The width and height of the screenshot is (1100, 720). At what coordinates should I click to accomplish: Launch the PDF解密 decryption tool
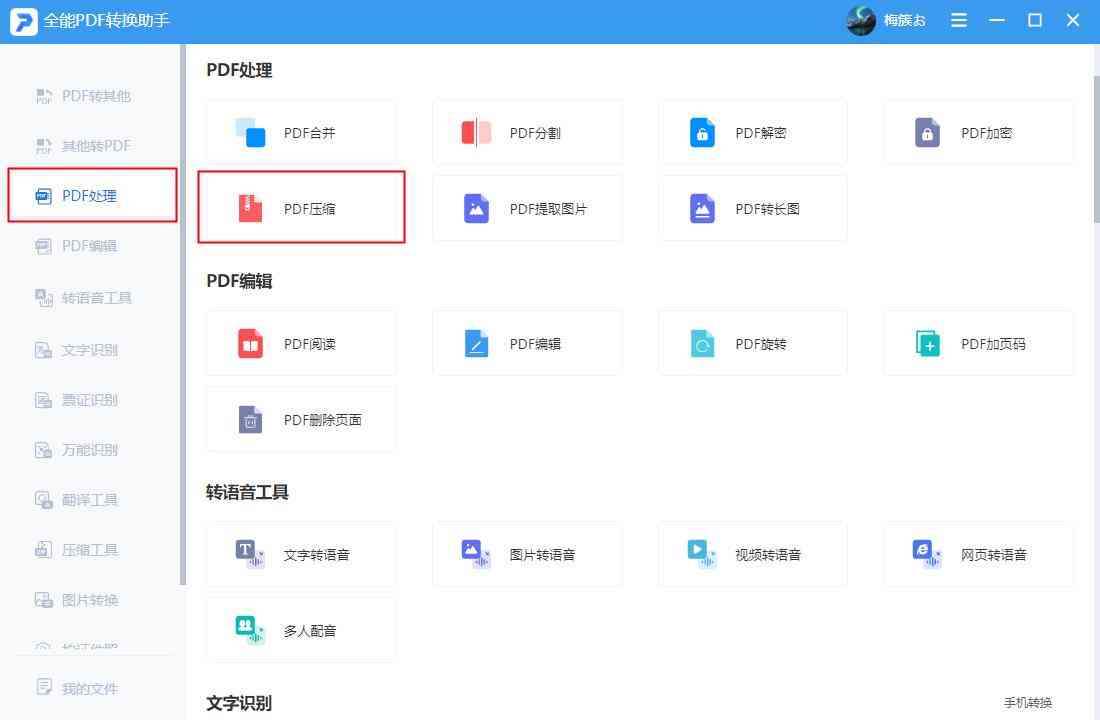click(752, 131)
